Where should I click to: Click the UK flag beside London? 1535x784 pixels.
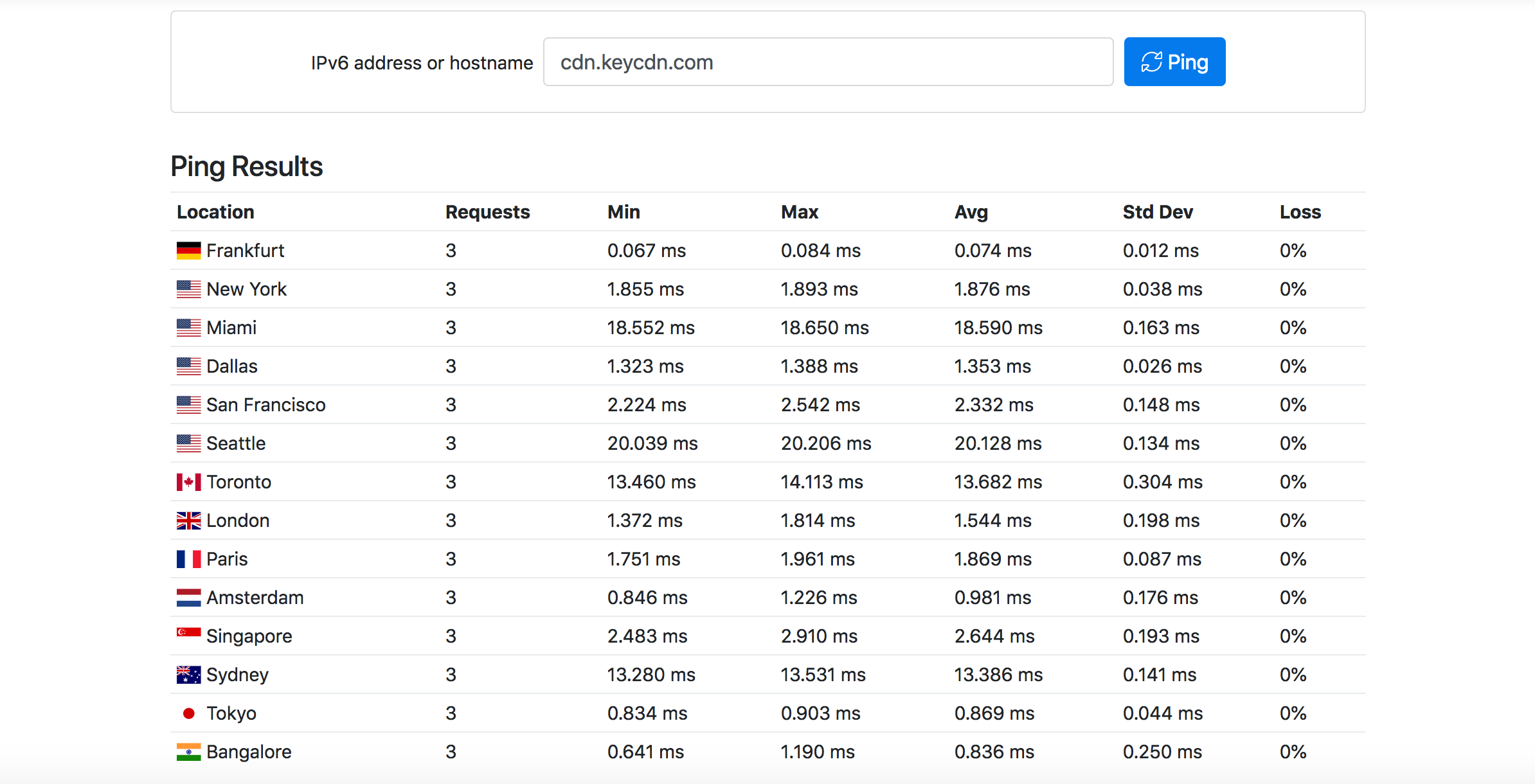[189, 521]
